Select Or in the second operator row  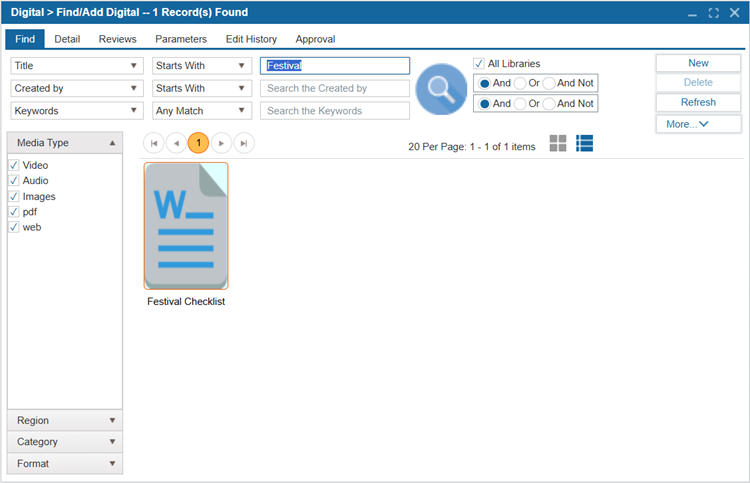[520, 104]
